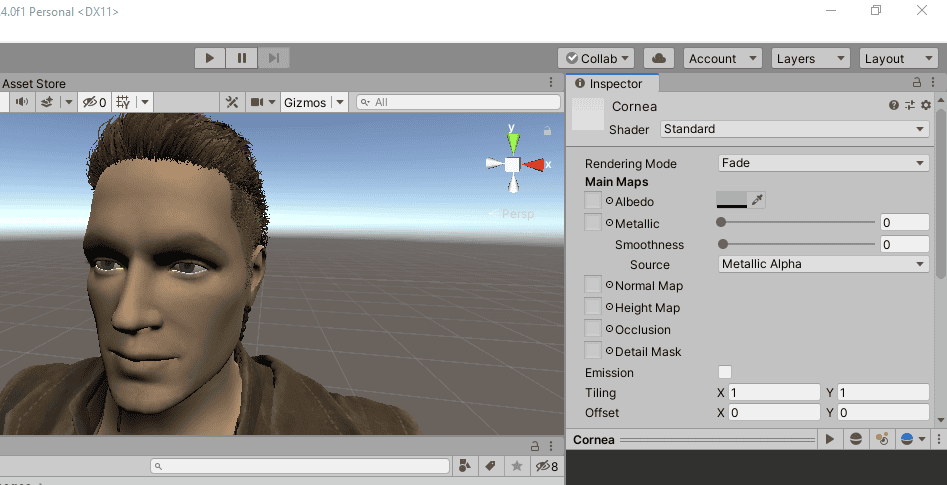
Task: Click the Tiling Y field
Action: (883, 393)
